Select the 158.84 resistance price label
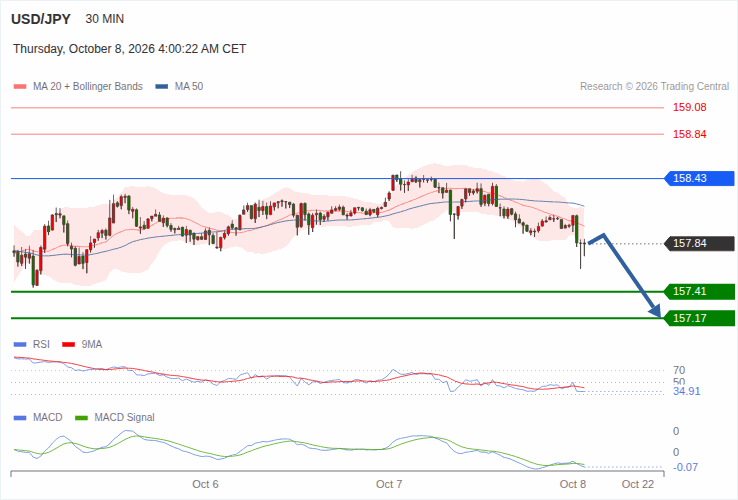The image size is (738, 500). (690, 134)
